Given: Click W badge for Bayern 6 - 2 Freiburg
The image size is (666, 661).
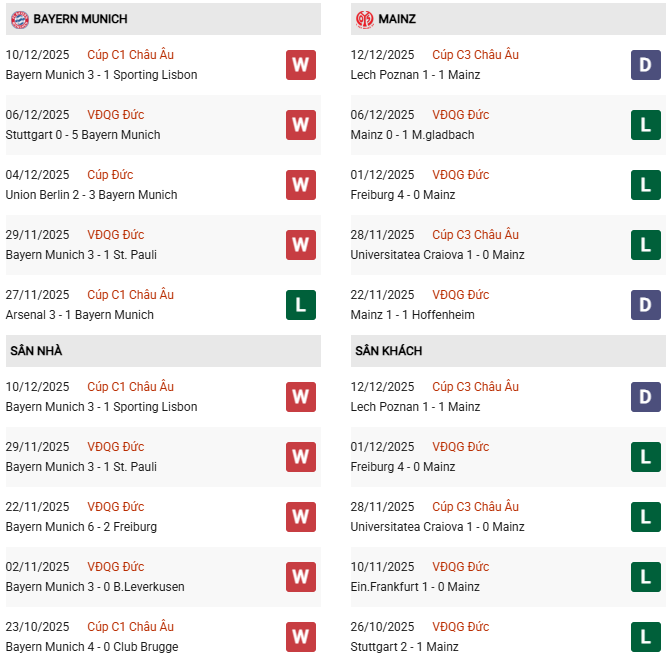Looking at the screenshot, I should pyautogui.click(x=300, y=517).
